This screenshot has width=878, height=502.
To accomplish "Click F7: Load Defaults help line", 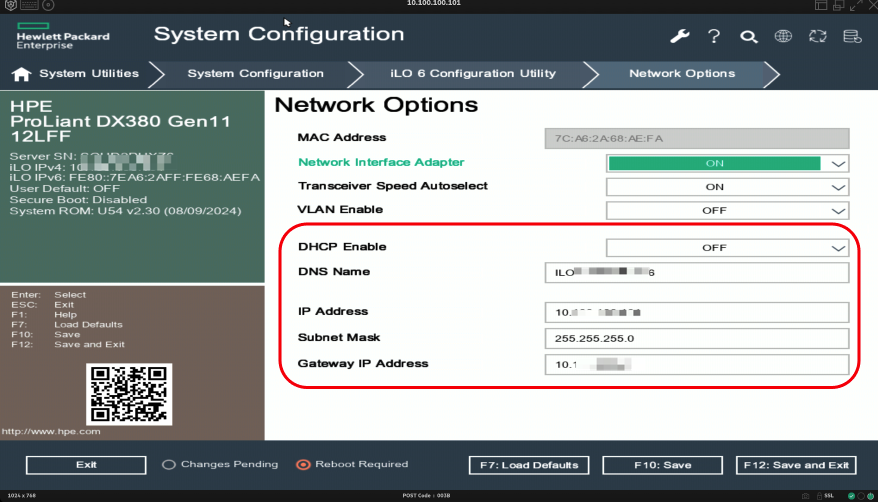I will point(67,325).
